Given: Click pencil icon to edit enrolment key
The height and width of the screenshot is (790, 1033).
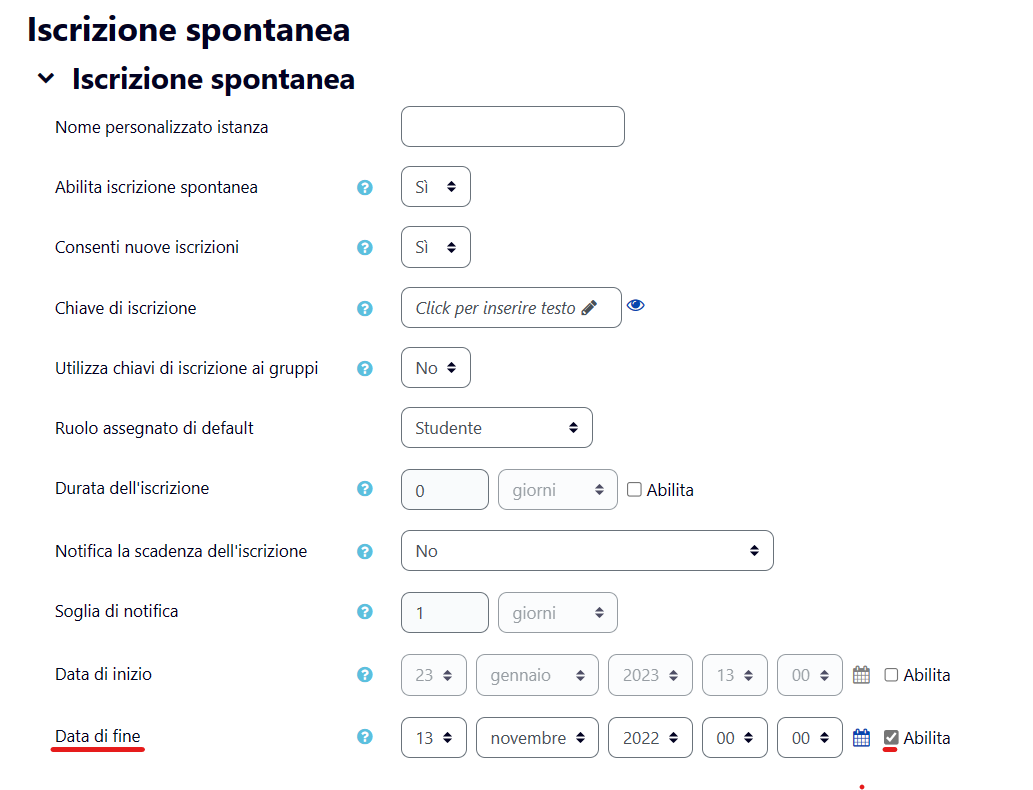Looking at the screenshot, I should pyautogui.click(x=589, y=308).
